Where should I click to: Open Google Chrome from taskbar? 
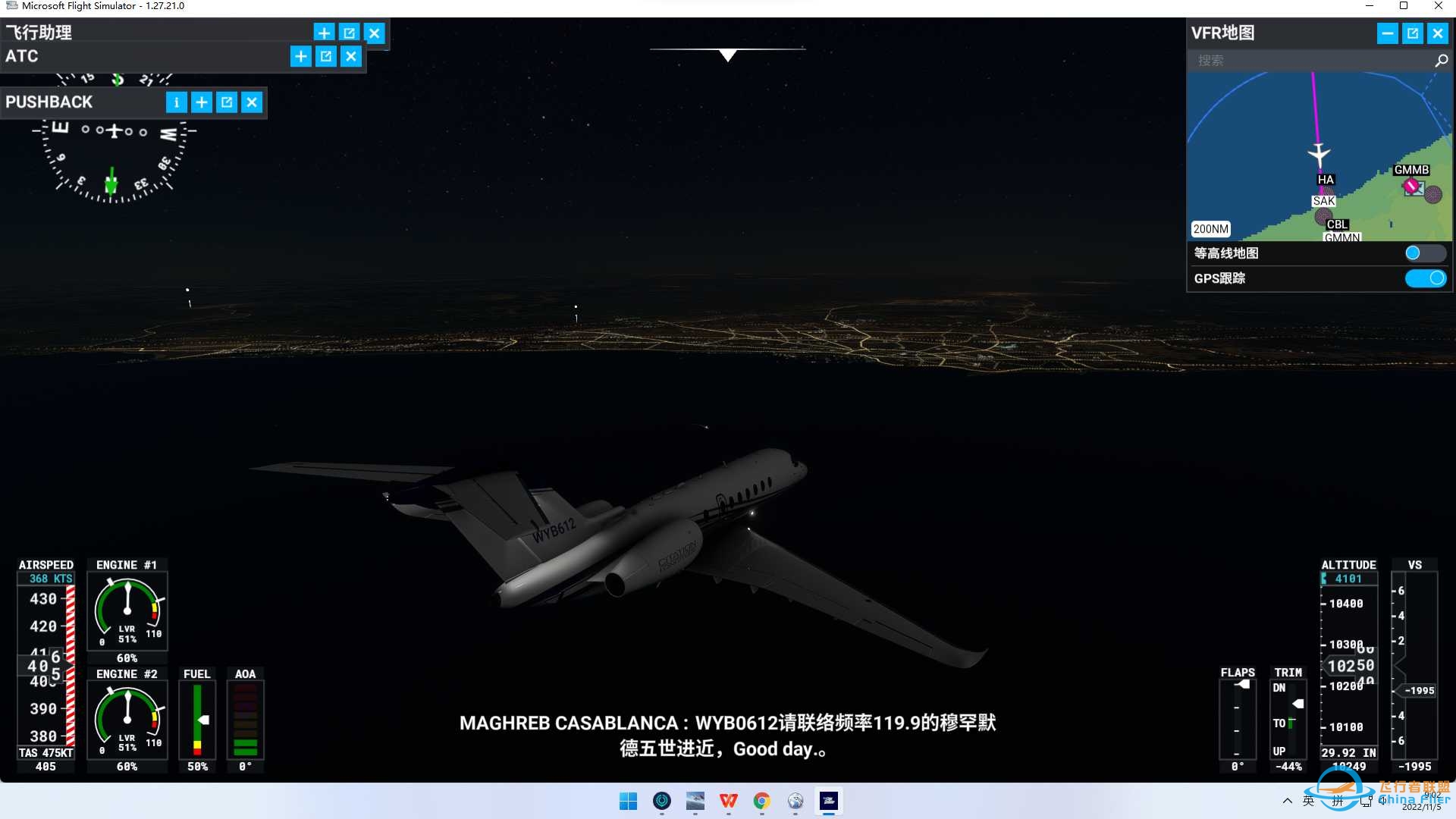(x=761, y=801)
